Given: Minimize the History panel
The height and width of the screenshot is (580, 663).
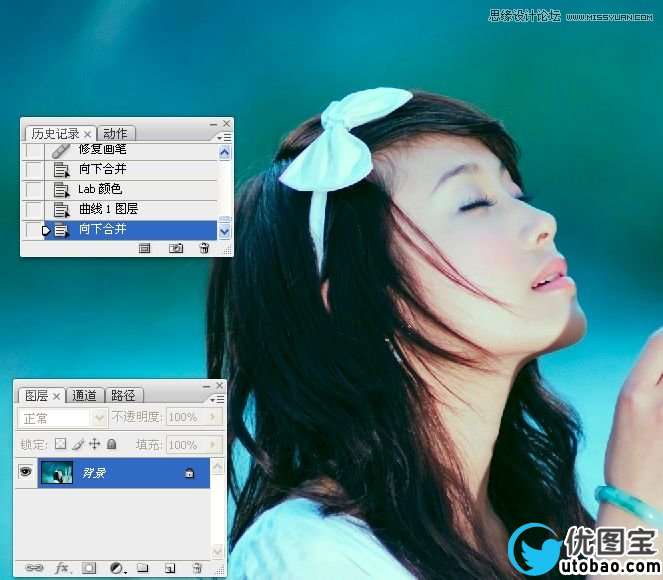Looking at the screenshot, I should [213, 124].
